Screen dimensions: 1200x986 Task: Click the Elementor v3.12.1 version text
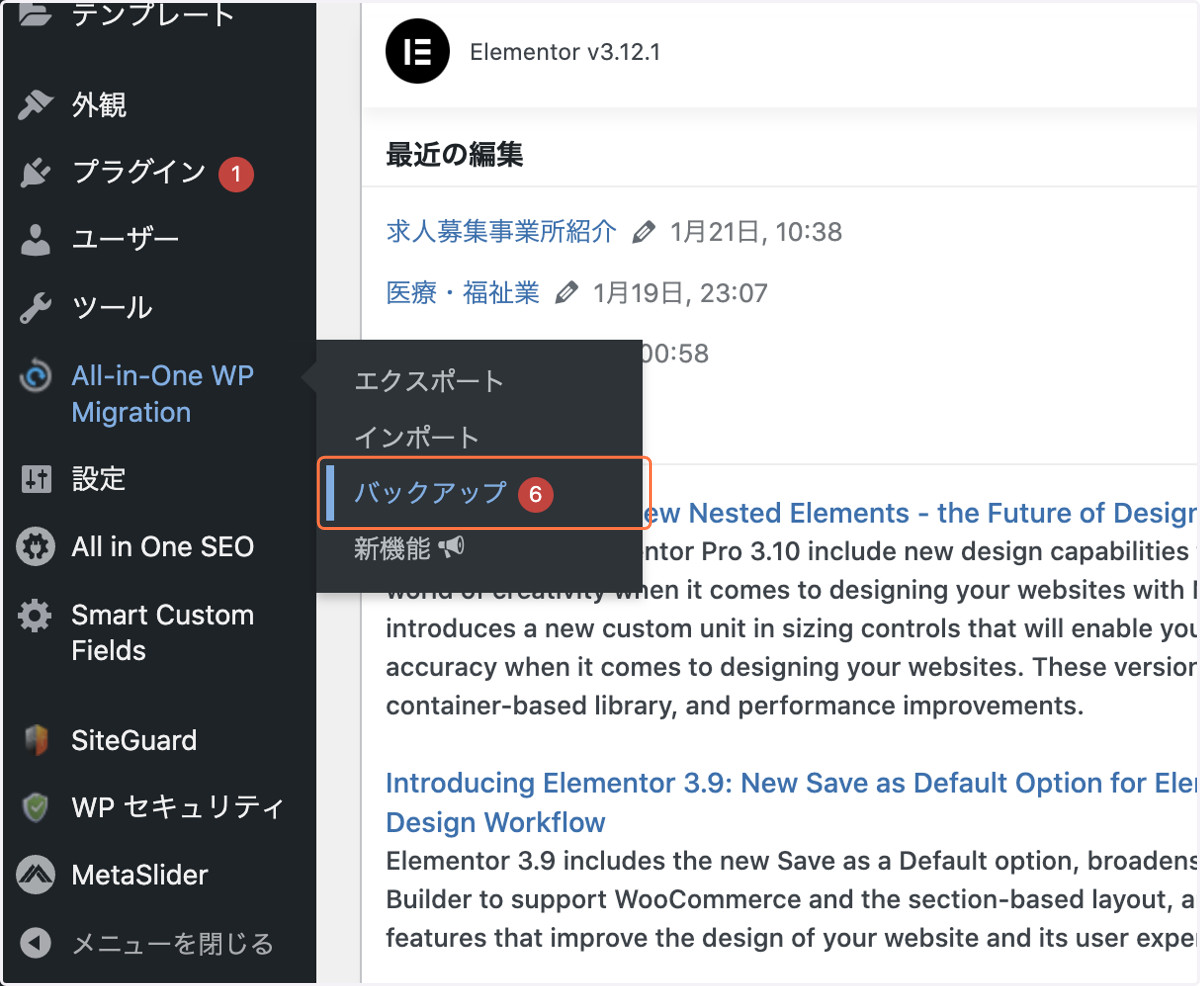click(x=565, y=52)
